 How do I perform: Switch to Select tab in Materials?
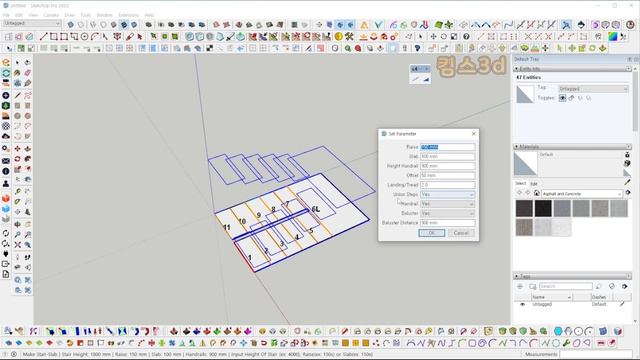click(520, 183)
